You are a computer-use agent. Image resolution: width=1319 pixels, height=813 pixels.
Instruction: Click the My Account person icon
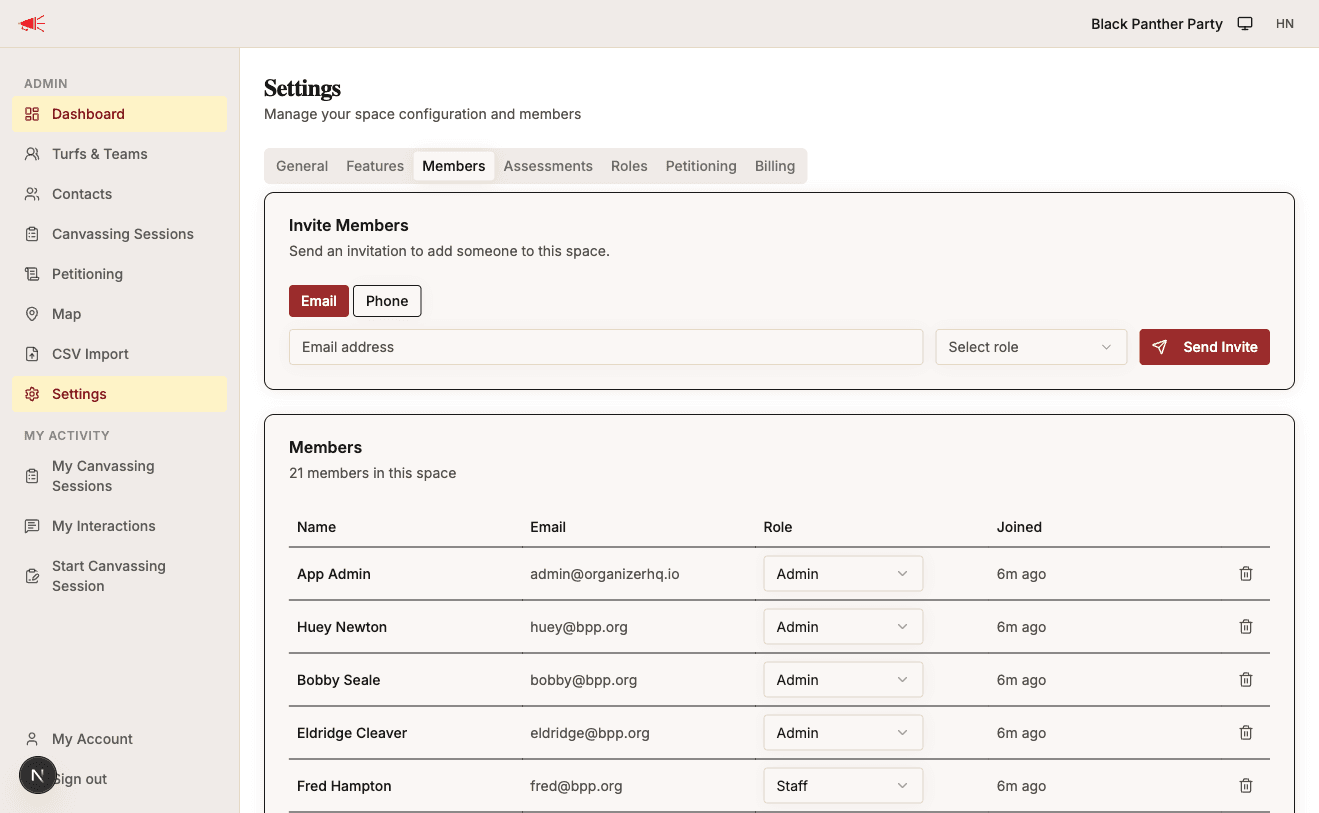coord(32,739)
